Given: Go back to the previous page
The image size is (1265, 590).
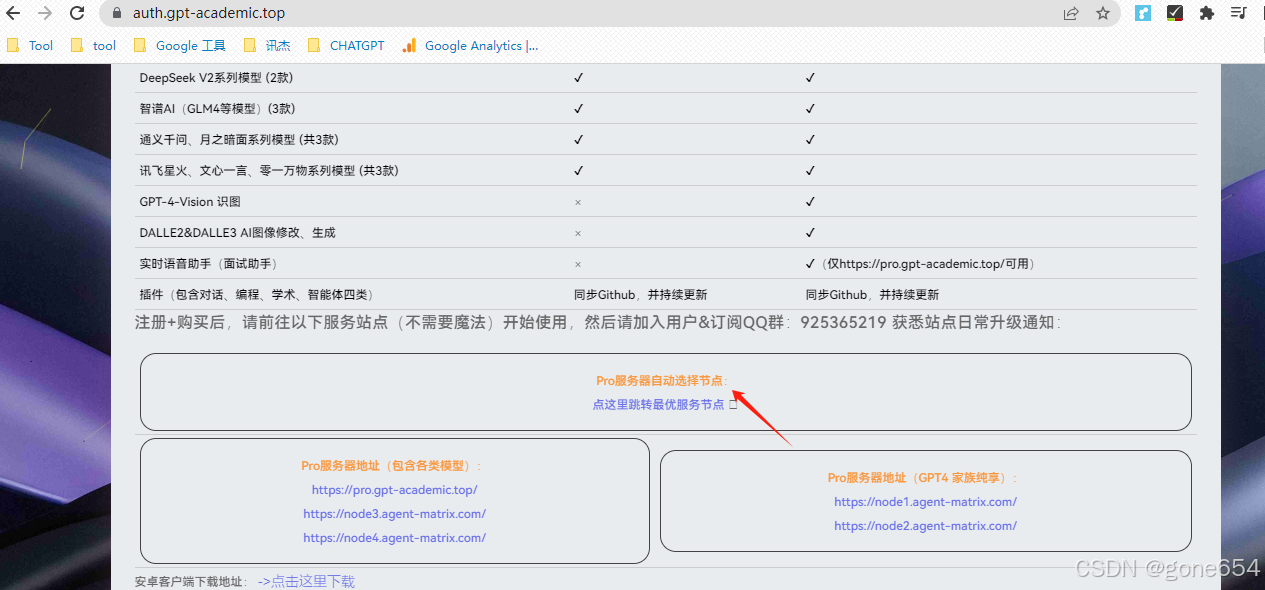Looking at the screenshot, I should click(x=14, y=13).
